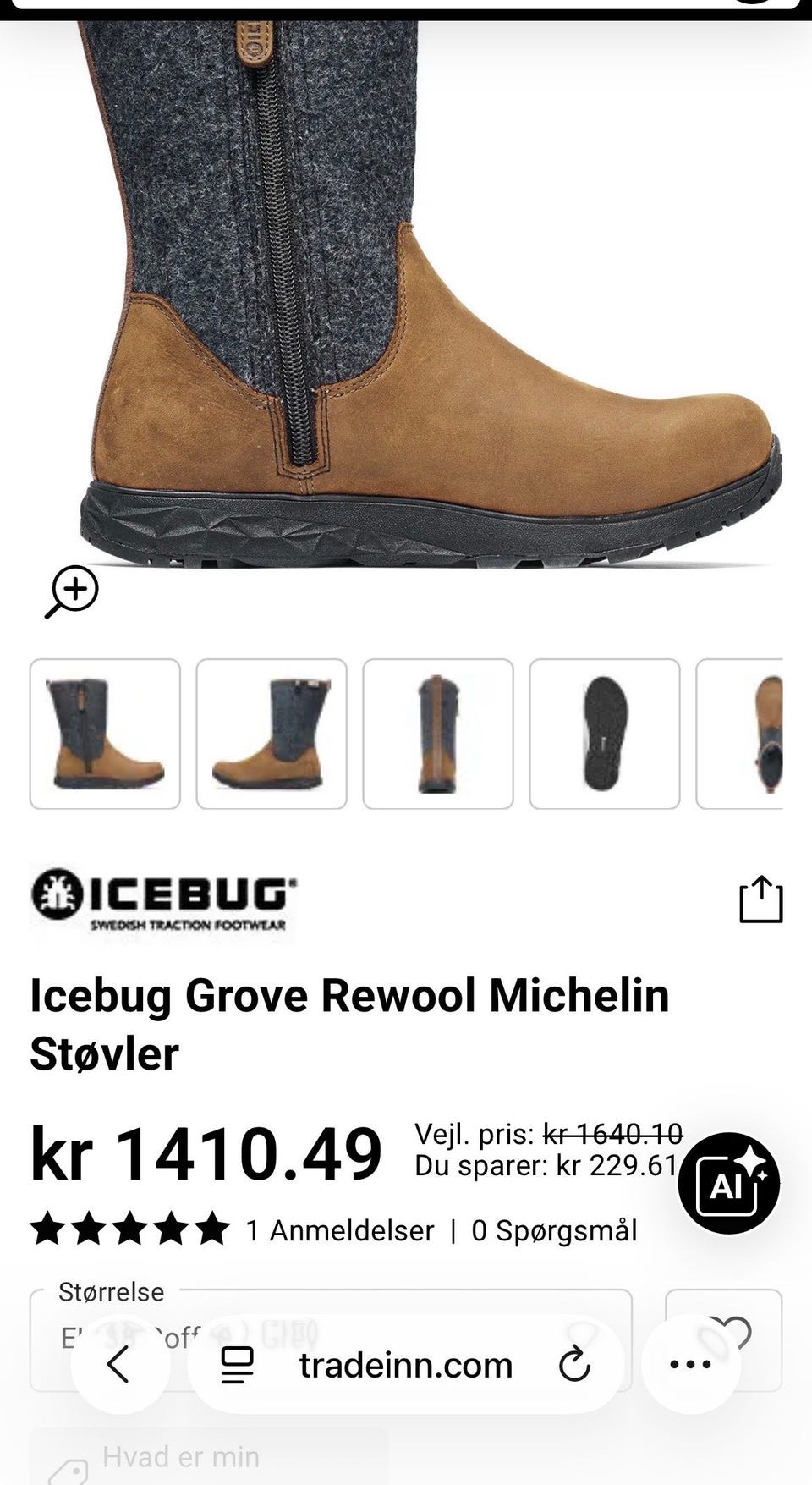Open the 1 Anmeldelser reviews link
The width and height of the screenshot is (812, 1485).
(340, 1230)
